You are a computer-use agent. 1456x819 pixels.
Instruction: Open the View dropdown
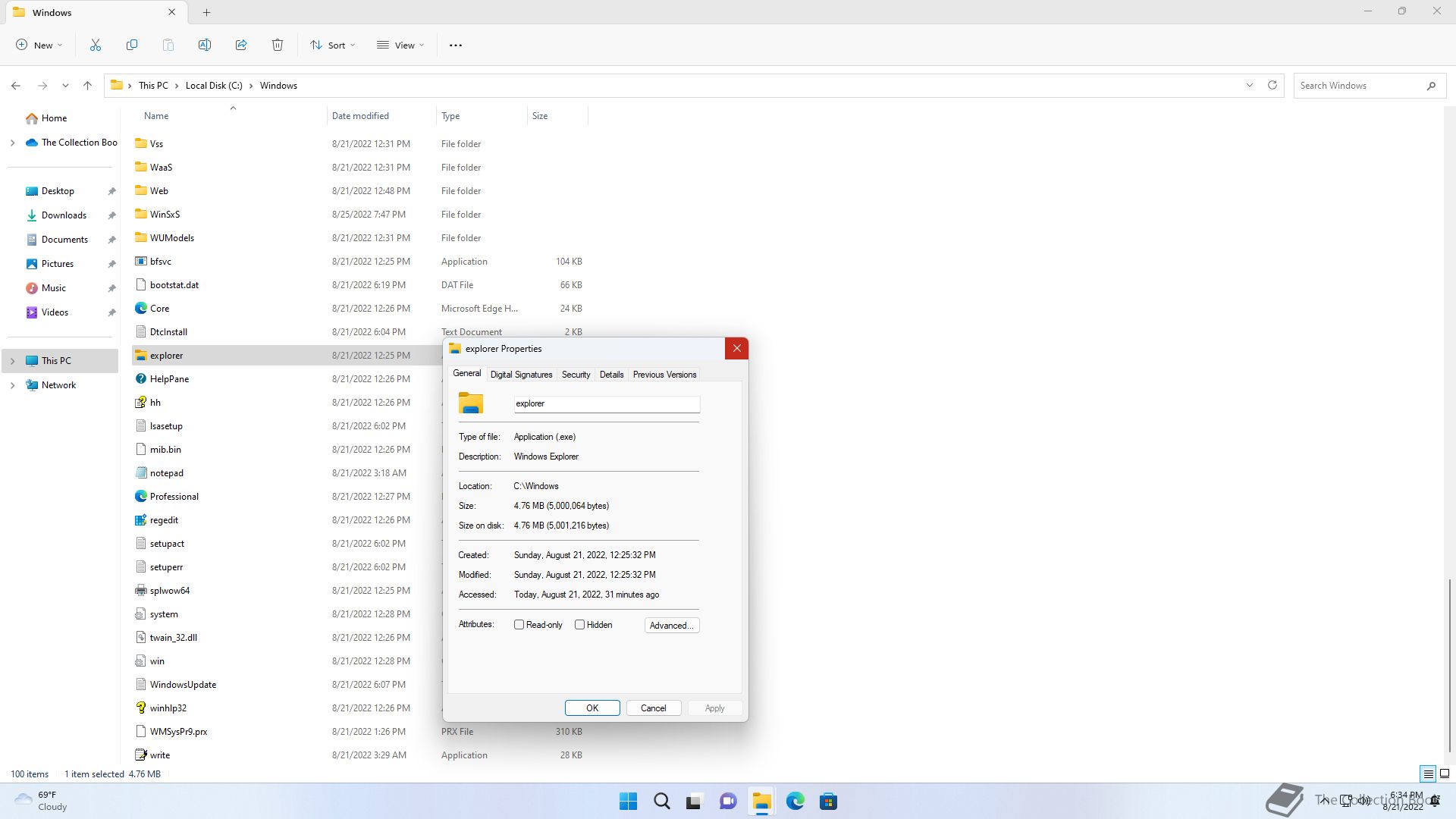coord(401,45)
